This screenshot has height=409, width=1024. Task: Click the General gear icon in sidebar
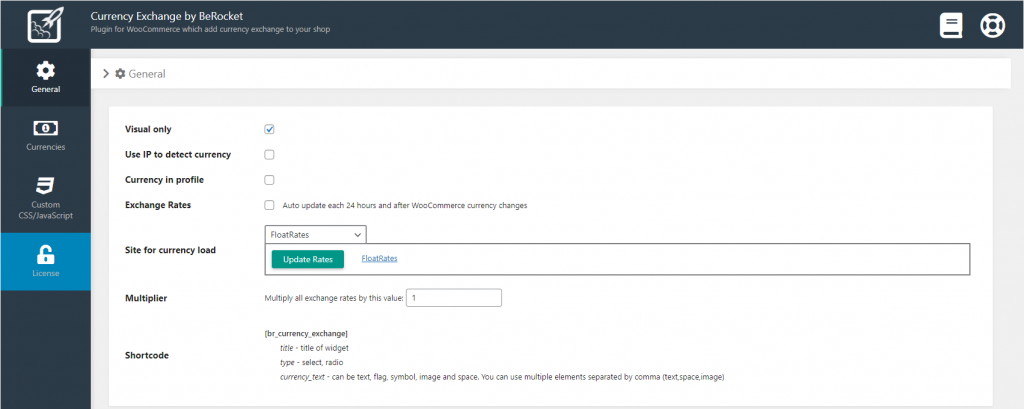[45, 70]
